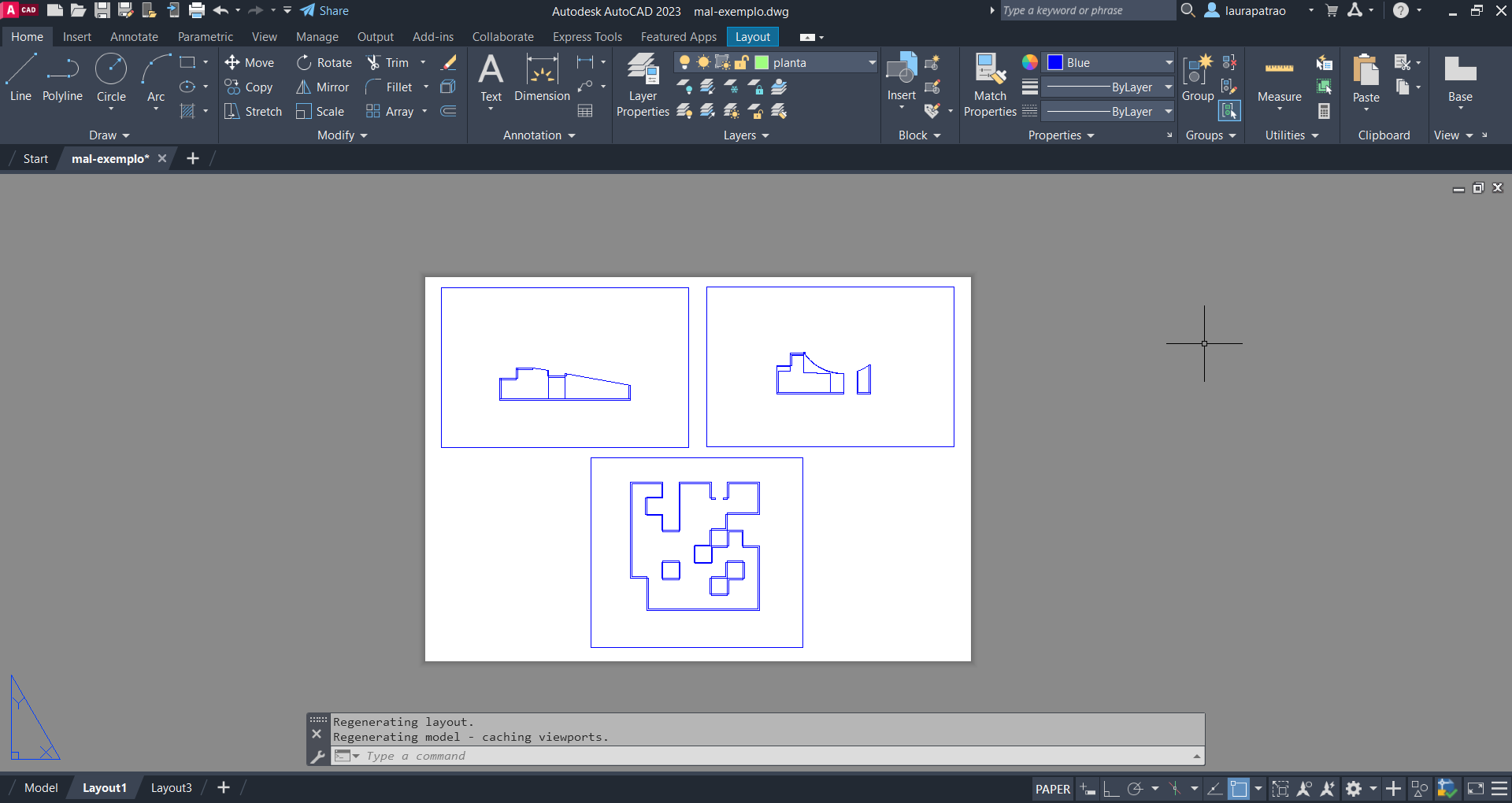Click the Fillet tool
This screenshot has width=1512, height=803.
[x=389, y=87]
